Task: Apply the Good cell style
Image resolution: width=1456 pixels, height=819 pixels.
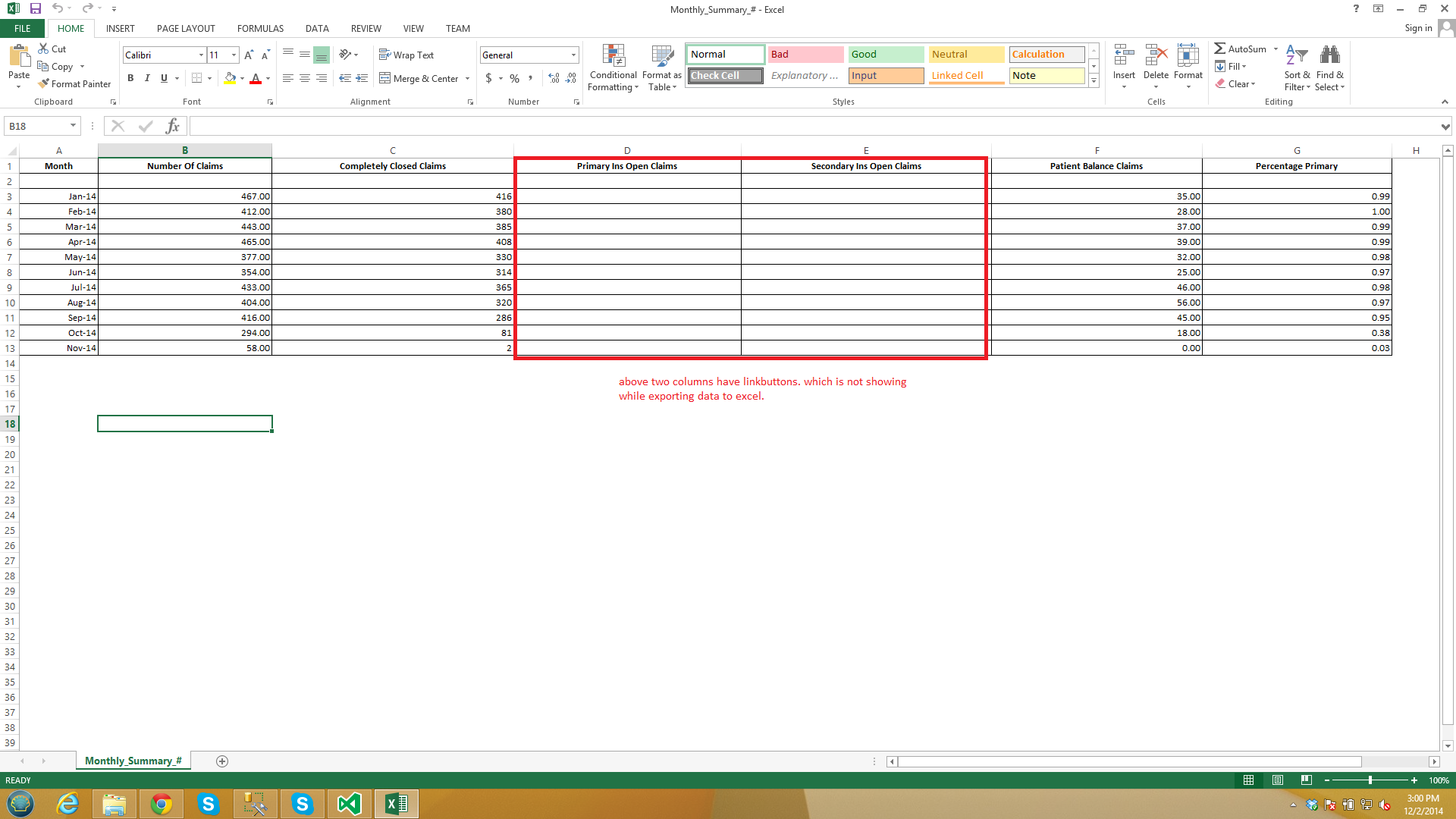Action: click(x=885, y=54)
